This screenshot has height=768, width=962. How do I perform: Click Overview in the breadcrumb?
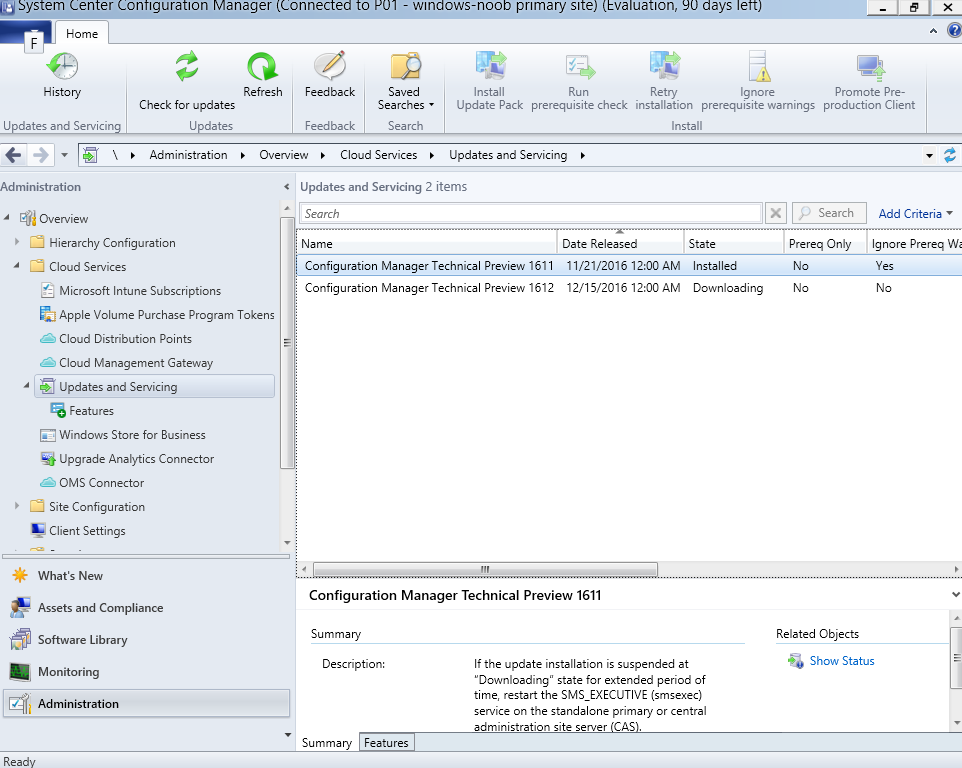click(x=283, y=155)
